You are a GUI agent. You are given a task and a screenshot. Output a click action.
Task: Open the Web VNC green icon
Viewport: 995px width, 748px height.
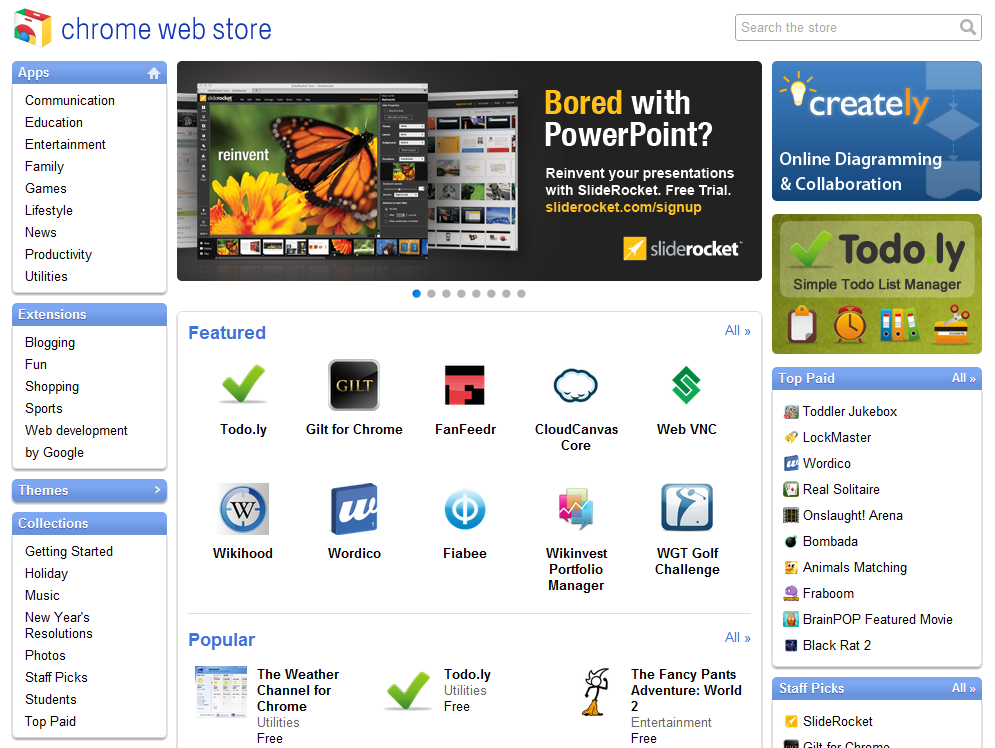[687, 385]
